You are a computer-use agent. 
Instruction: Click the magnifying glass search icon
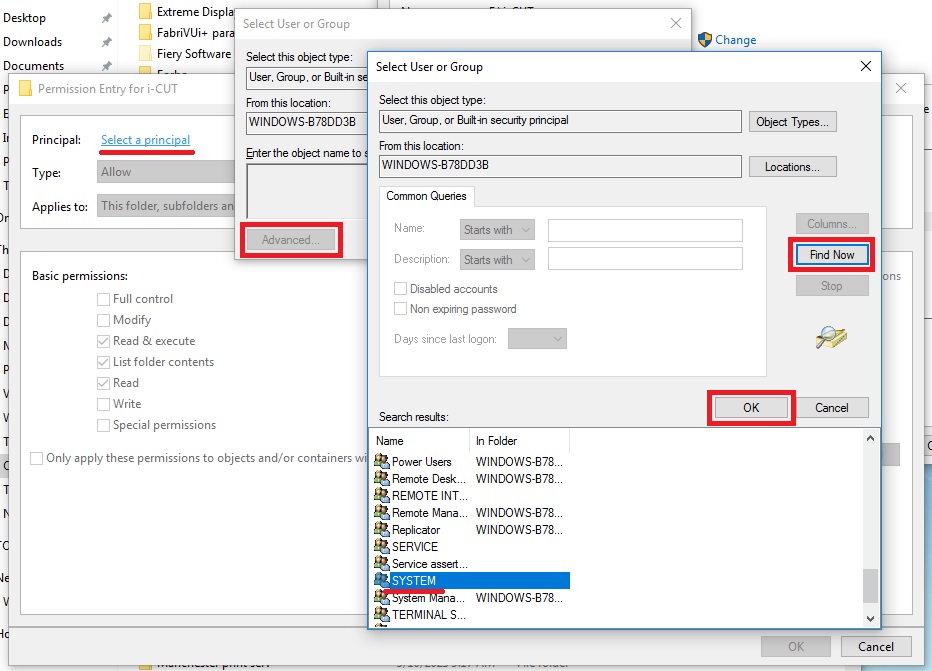831,337
